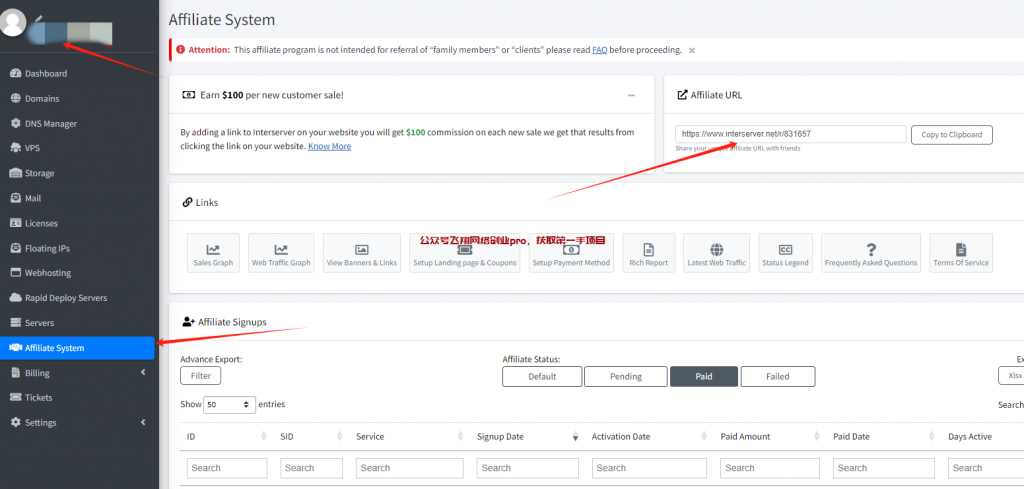The width and height of the screenshot is (1024, 489).
Task: Click View Banners & Links icon
Action: 361,253
